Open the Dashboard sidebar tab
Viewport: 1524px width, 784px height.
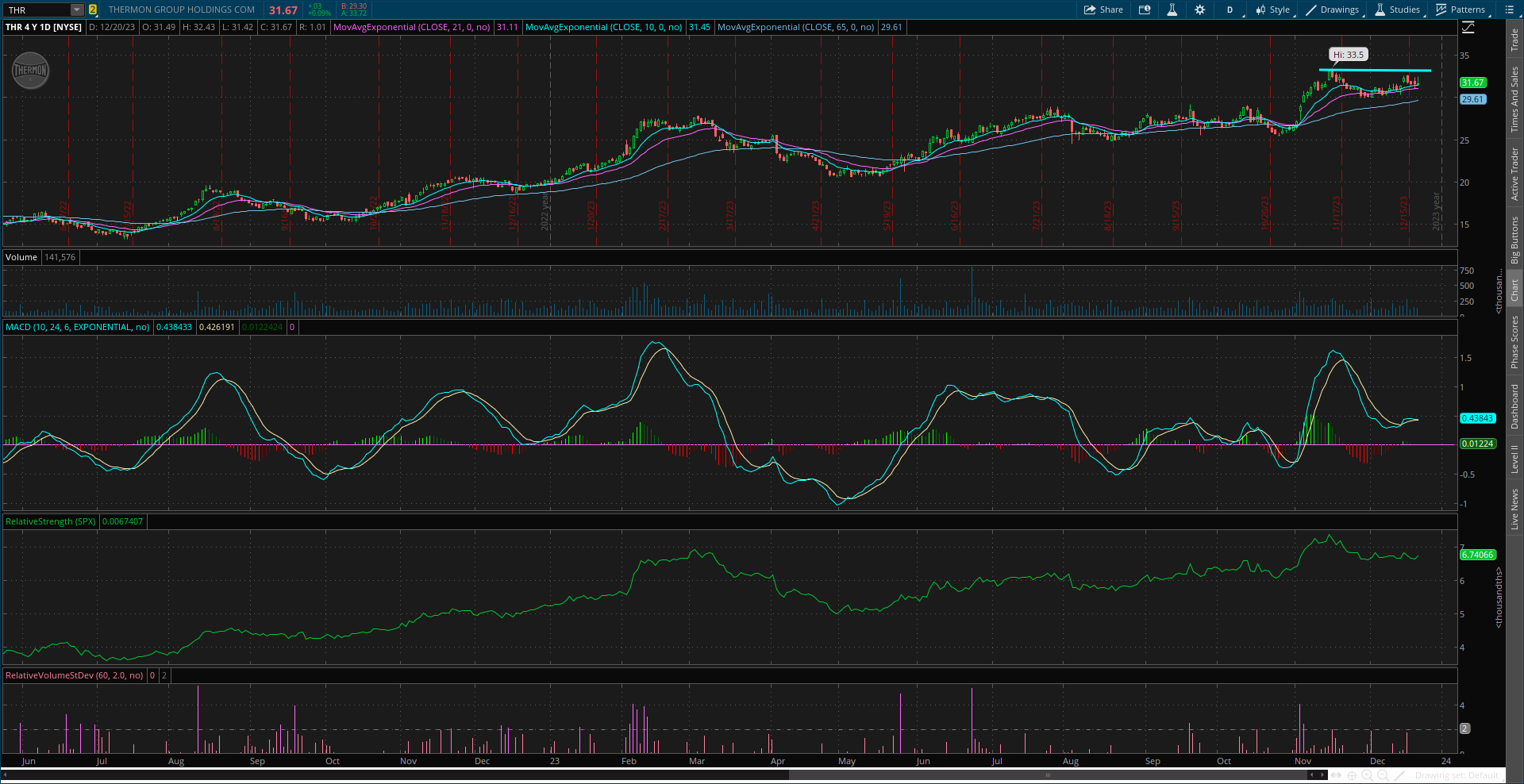1514,406
